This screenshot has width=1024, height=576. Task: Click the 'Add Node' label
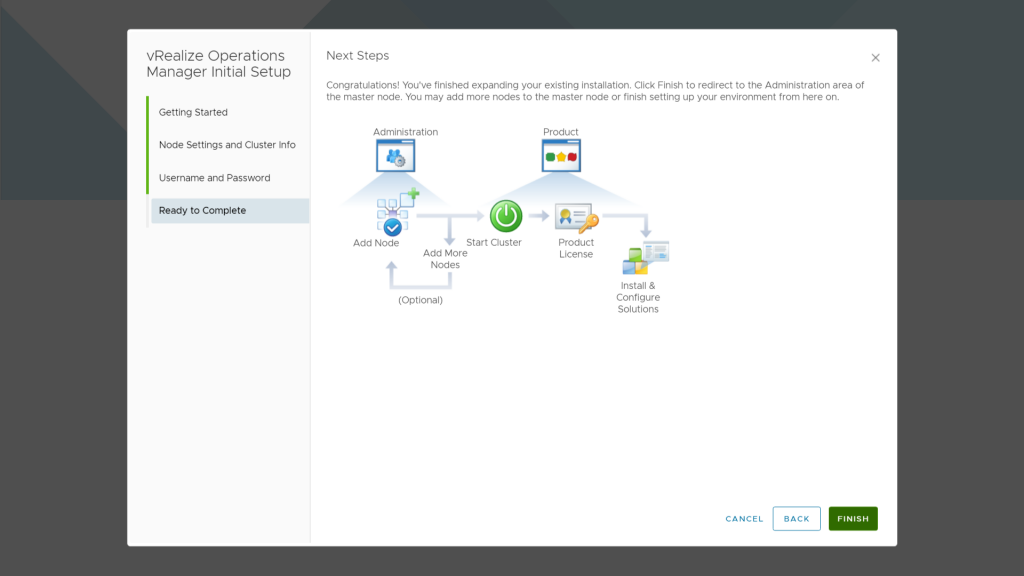[376, 243]
